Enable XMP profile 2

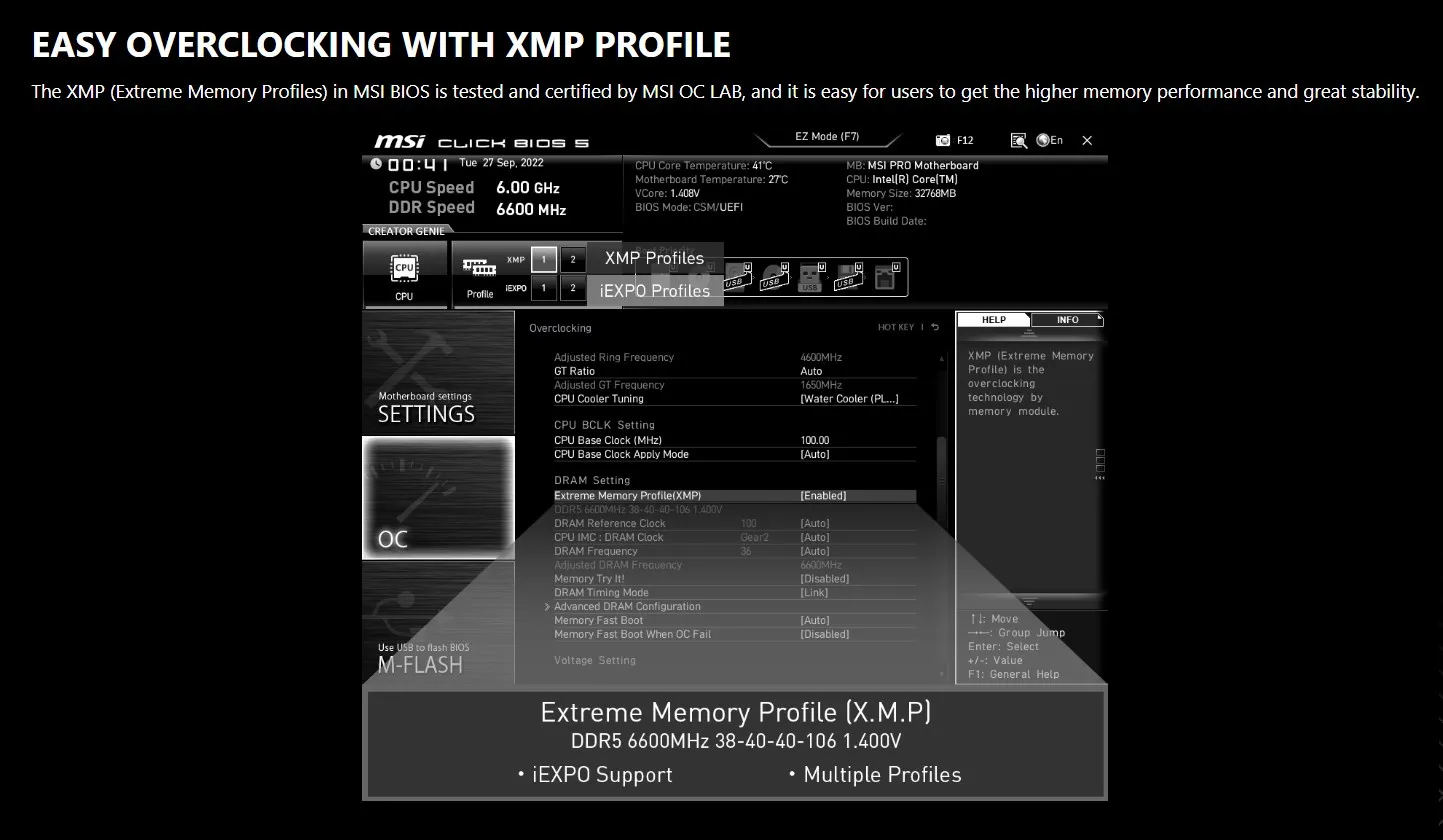573,260
